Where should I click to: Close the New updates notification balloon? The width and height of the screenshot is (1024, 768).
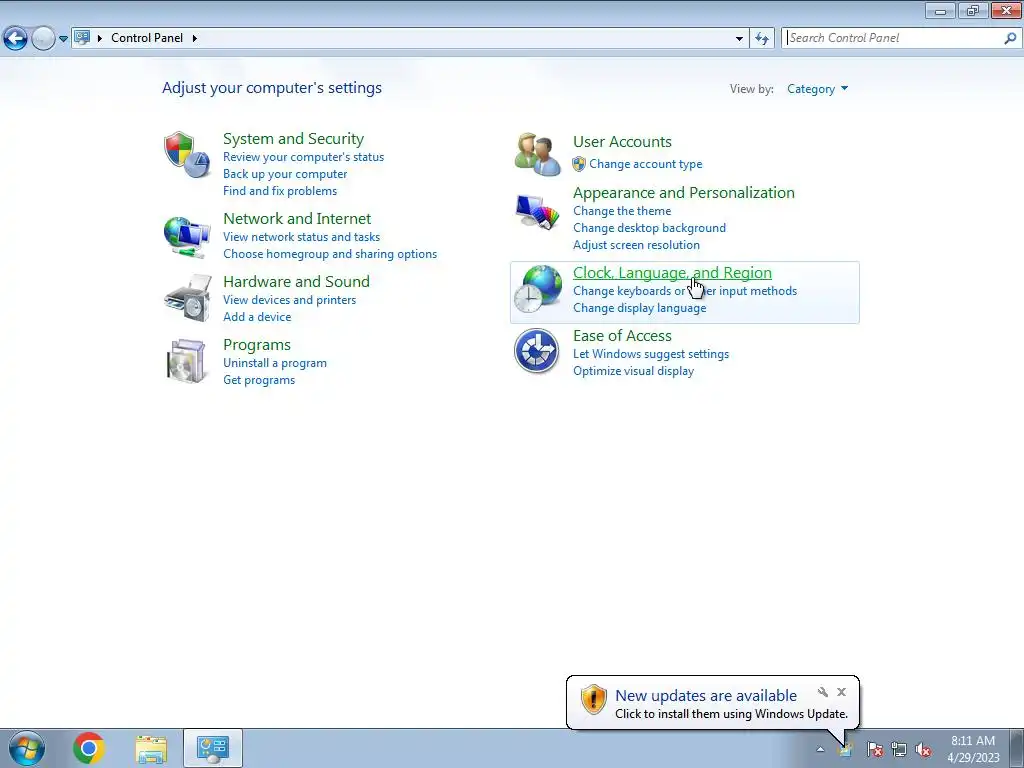(x=842, y=692)
